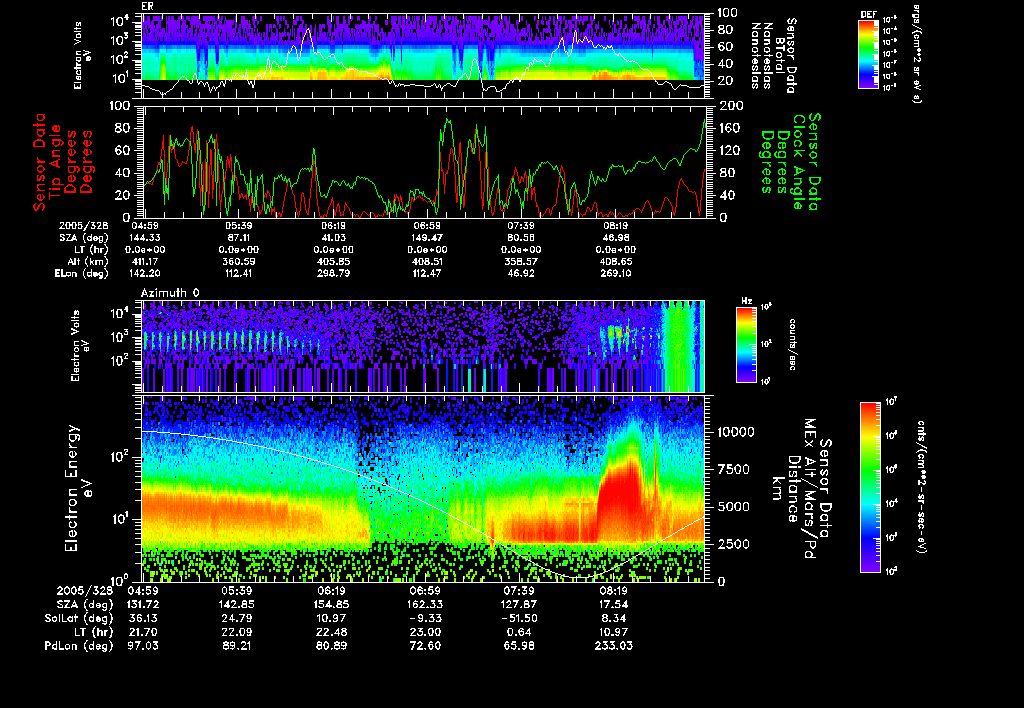Click altitude value 411.17

coord(145,261)
